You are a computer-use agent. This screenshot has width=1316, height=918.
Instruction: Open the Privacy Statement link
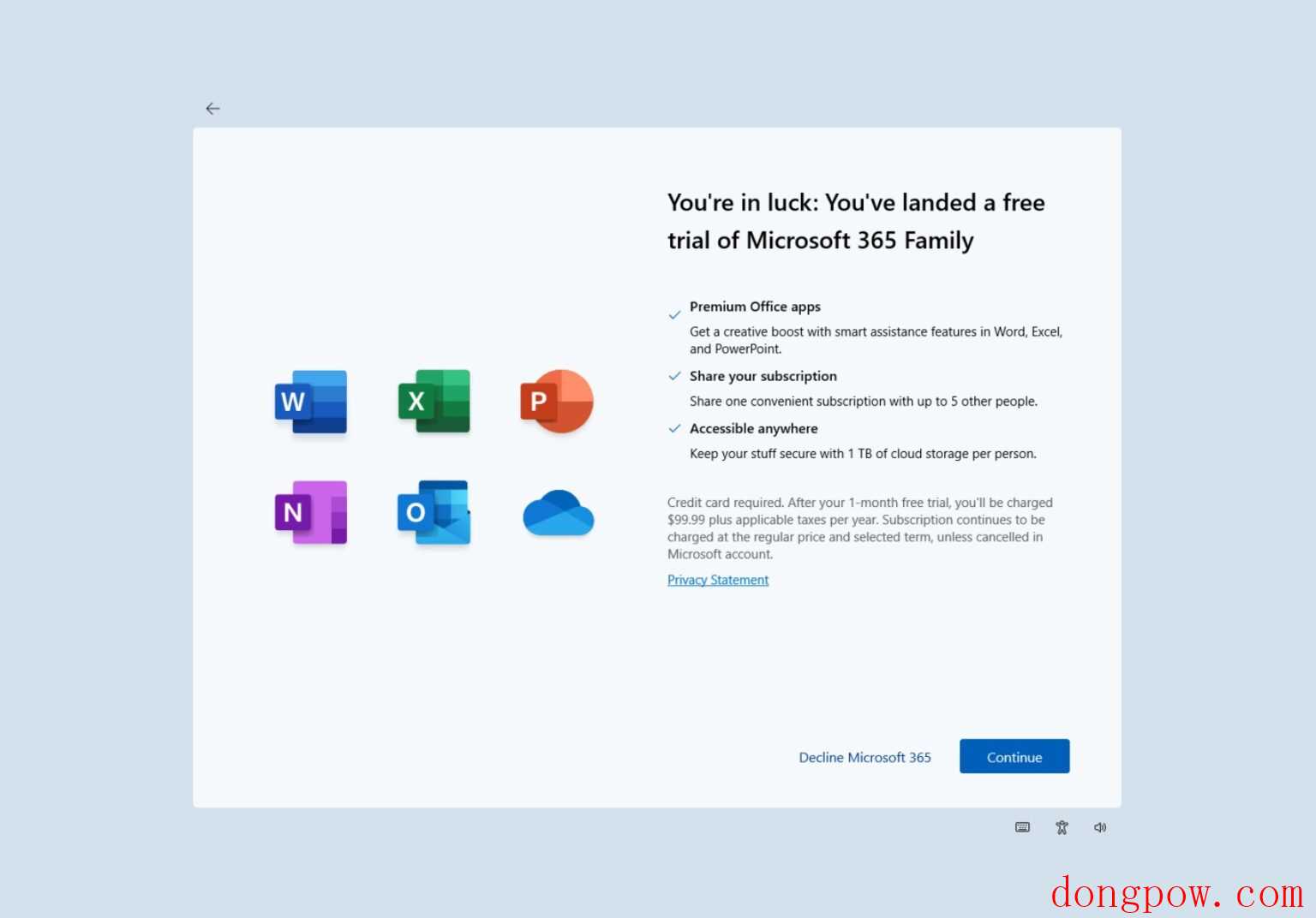(x=718, y=580)
